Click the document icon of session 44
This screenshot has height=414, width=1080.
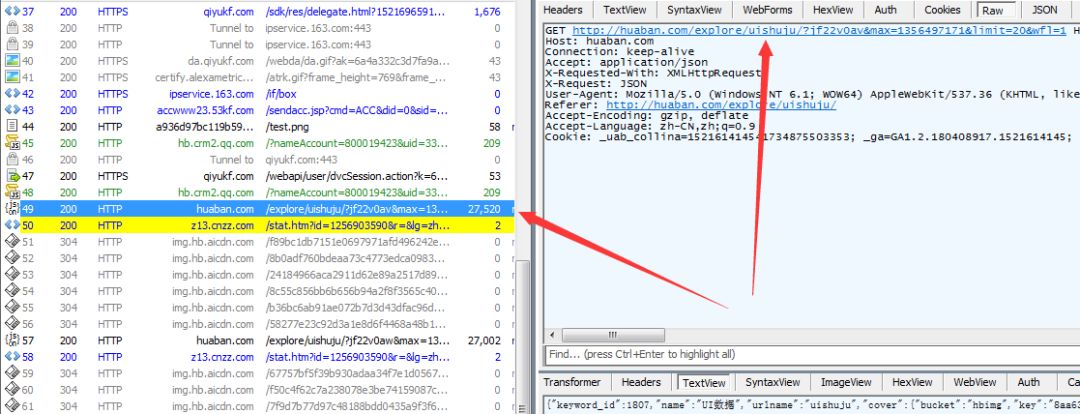pos(12,127)
